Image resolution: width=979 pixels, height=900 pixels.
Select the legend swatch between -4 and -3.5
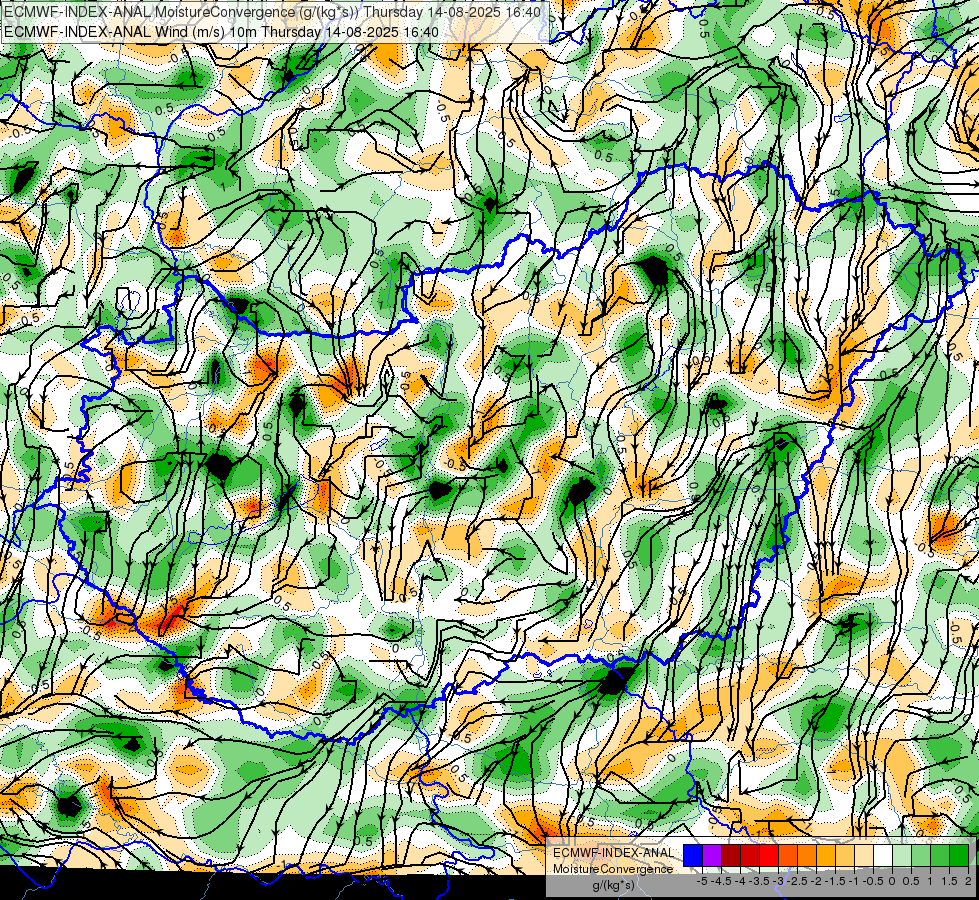[x=750, y=856]
